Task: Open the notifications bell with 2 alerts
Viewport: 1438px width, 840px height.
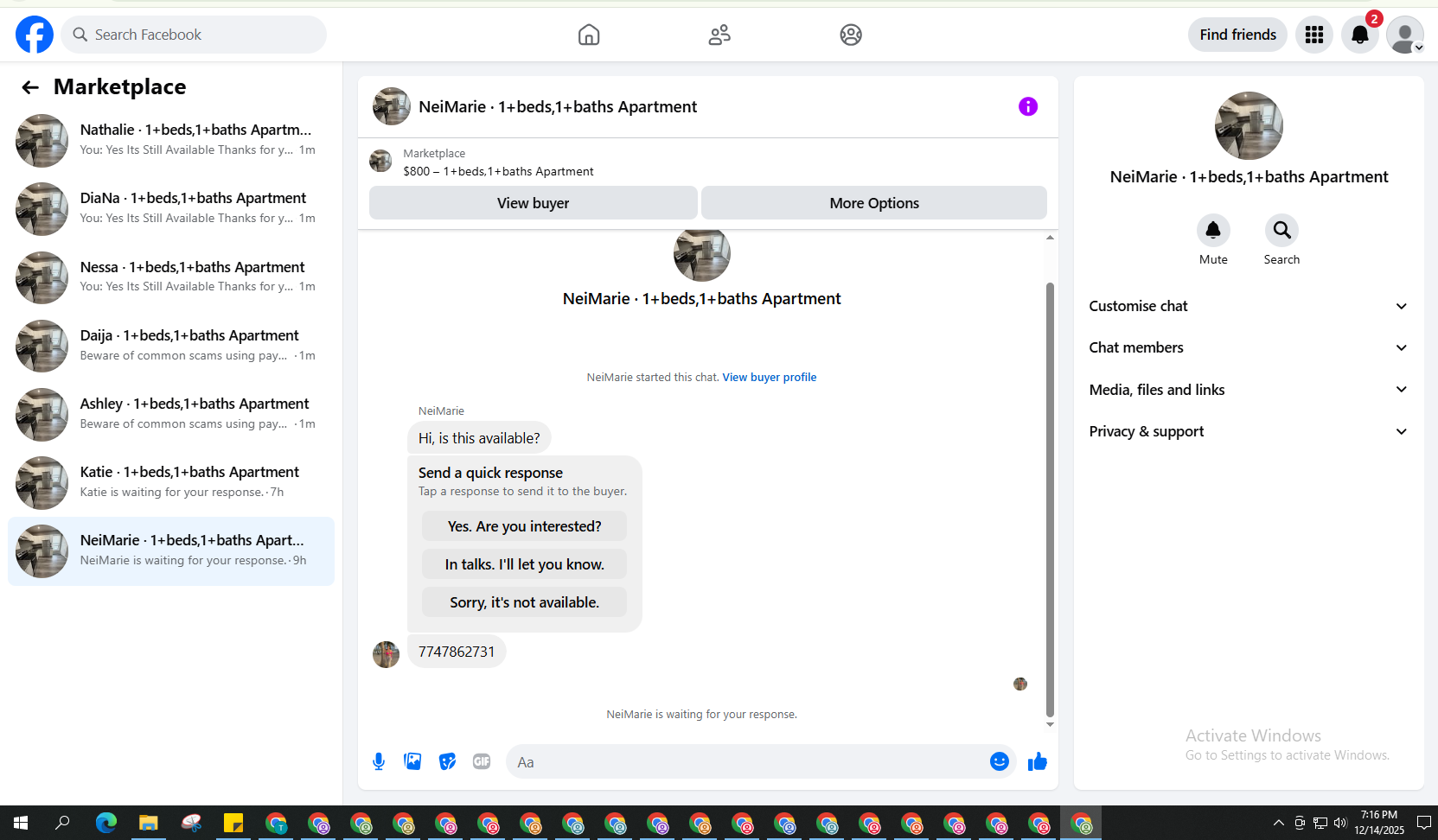Action: 1360,35
